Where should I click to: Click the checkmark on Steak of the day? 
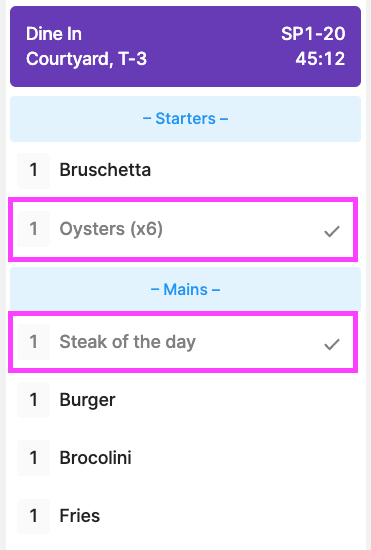click(332, 344)
